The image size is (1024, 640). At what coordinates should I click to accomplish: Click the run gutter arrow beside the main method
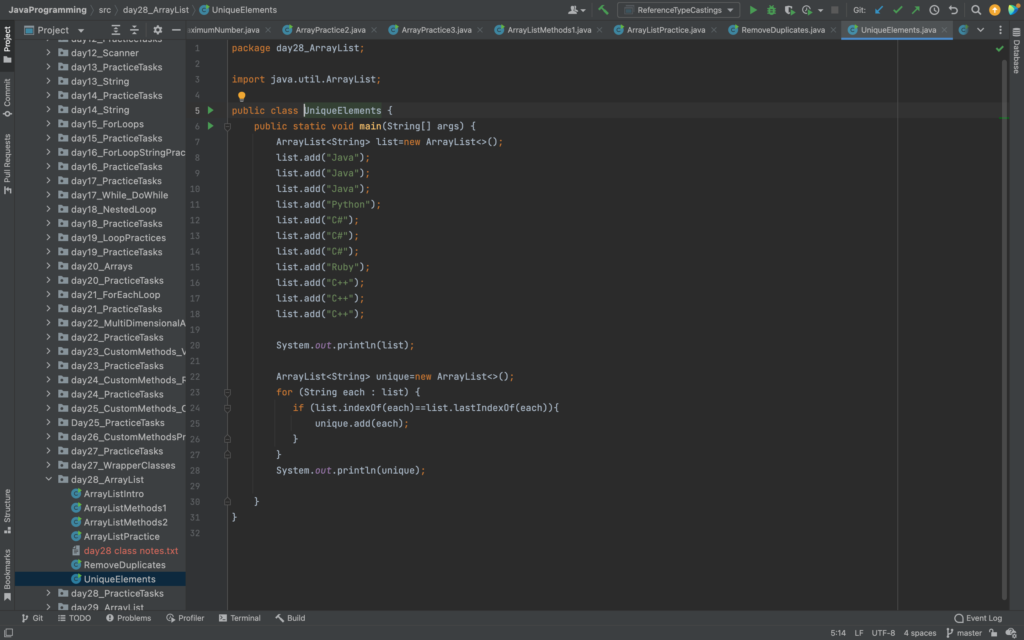tap(210, 126)
